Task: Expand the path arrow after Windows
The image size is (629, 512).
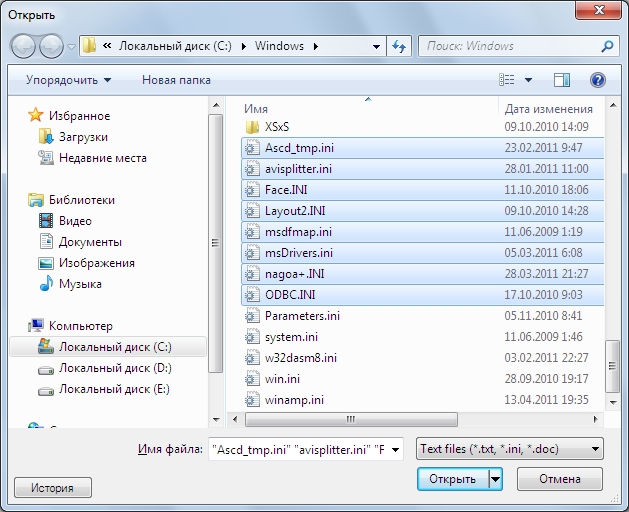Action: pos(316,47)
